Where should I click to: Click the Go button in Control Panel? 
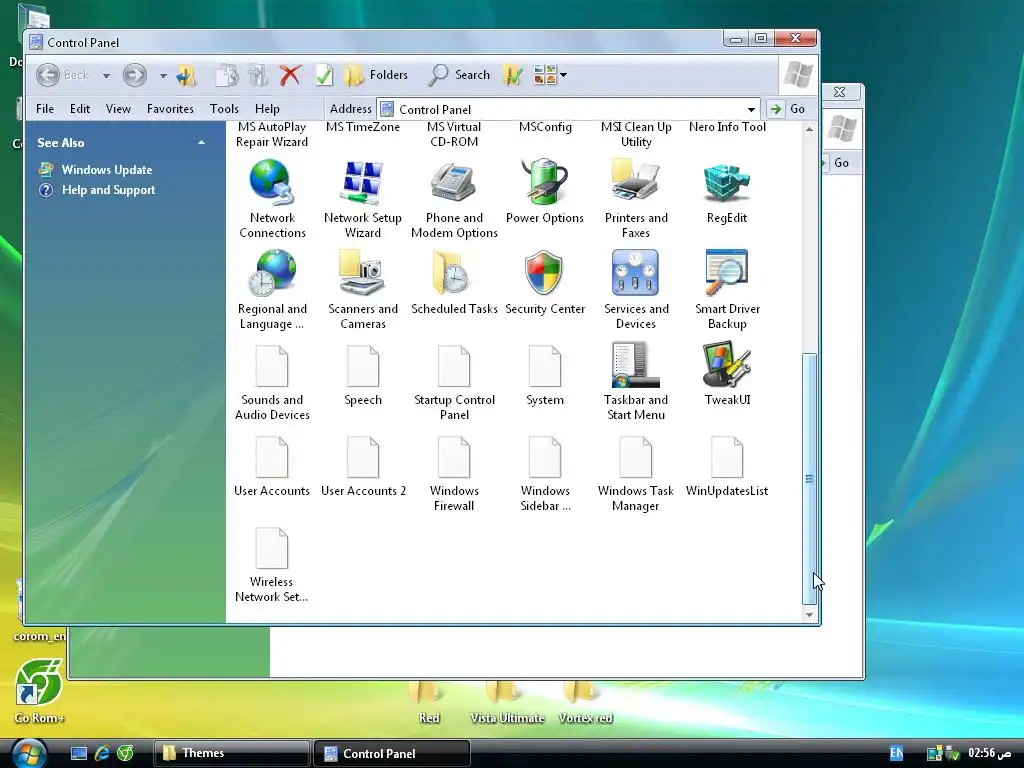788,109
